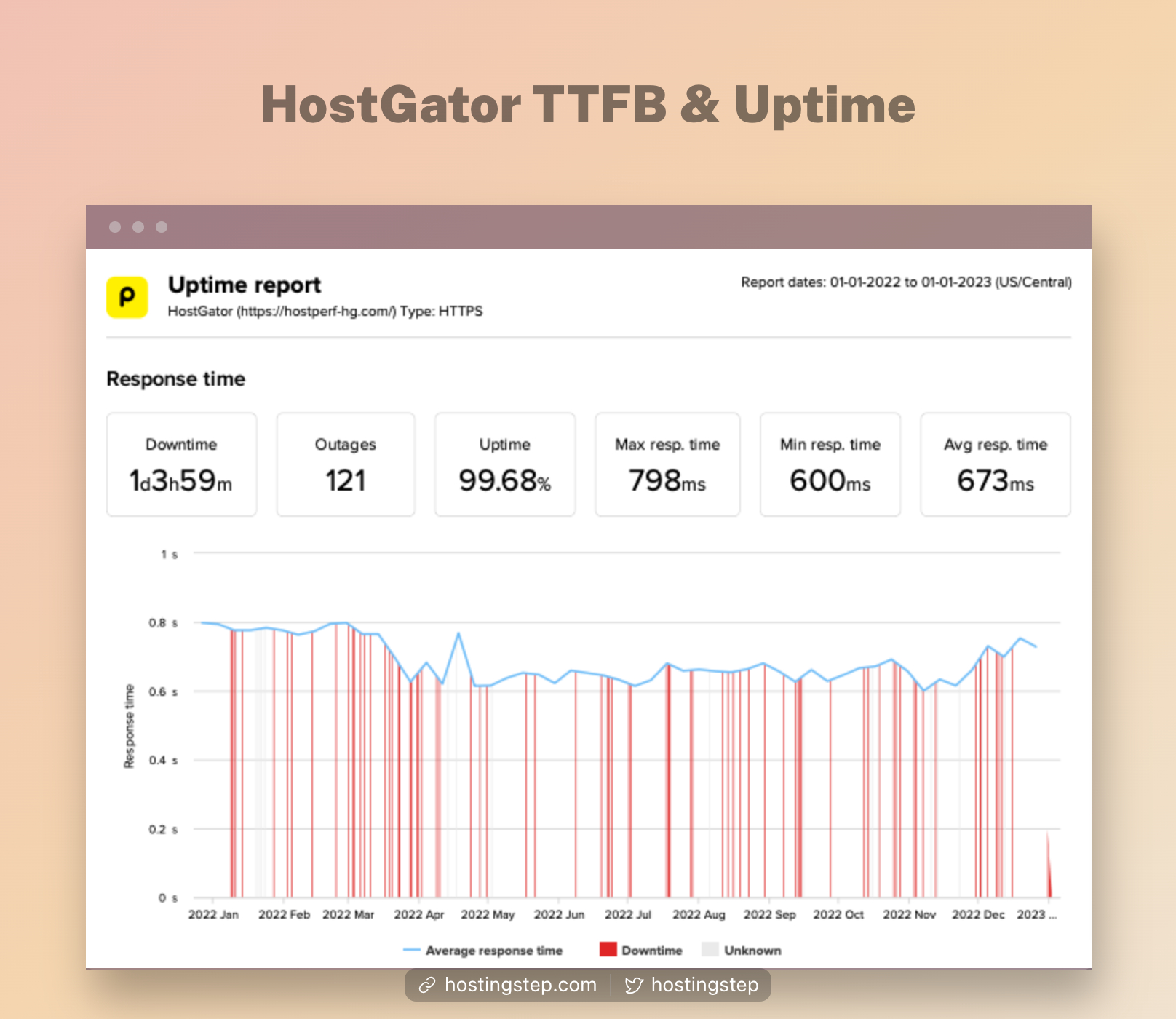
Task: Click the blue Average response time legend line
Action: 411,950
